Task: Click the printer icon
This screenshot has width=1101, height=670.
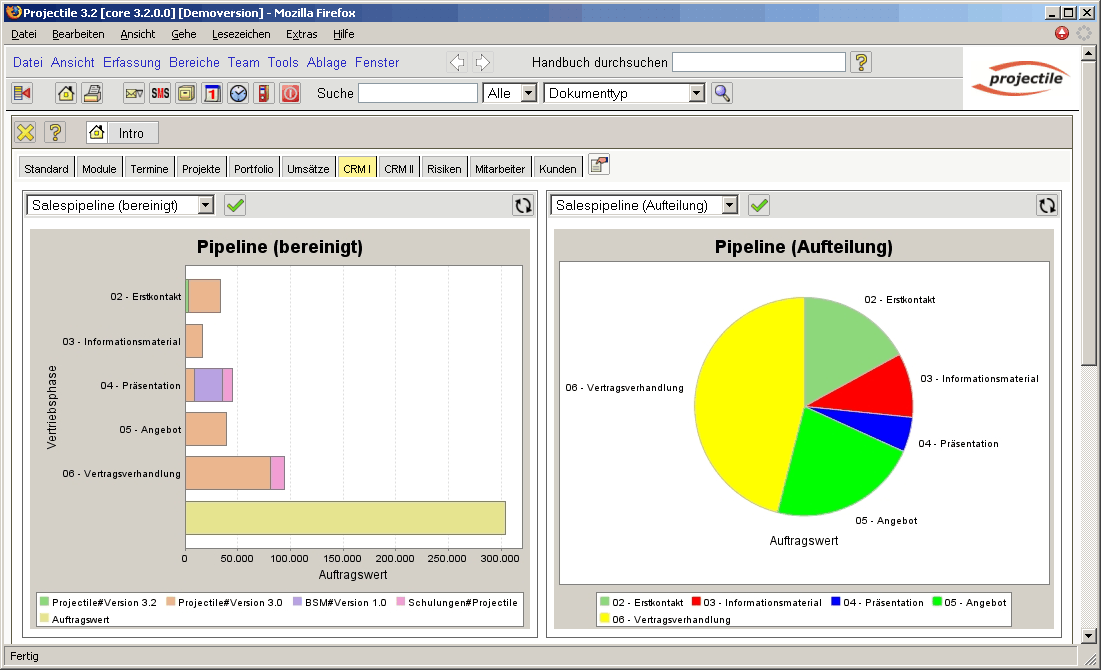Action: click(x=92, y=93)
